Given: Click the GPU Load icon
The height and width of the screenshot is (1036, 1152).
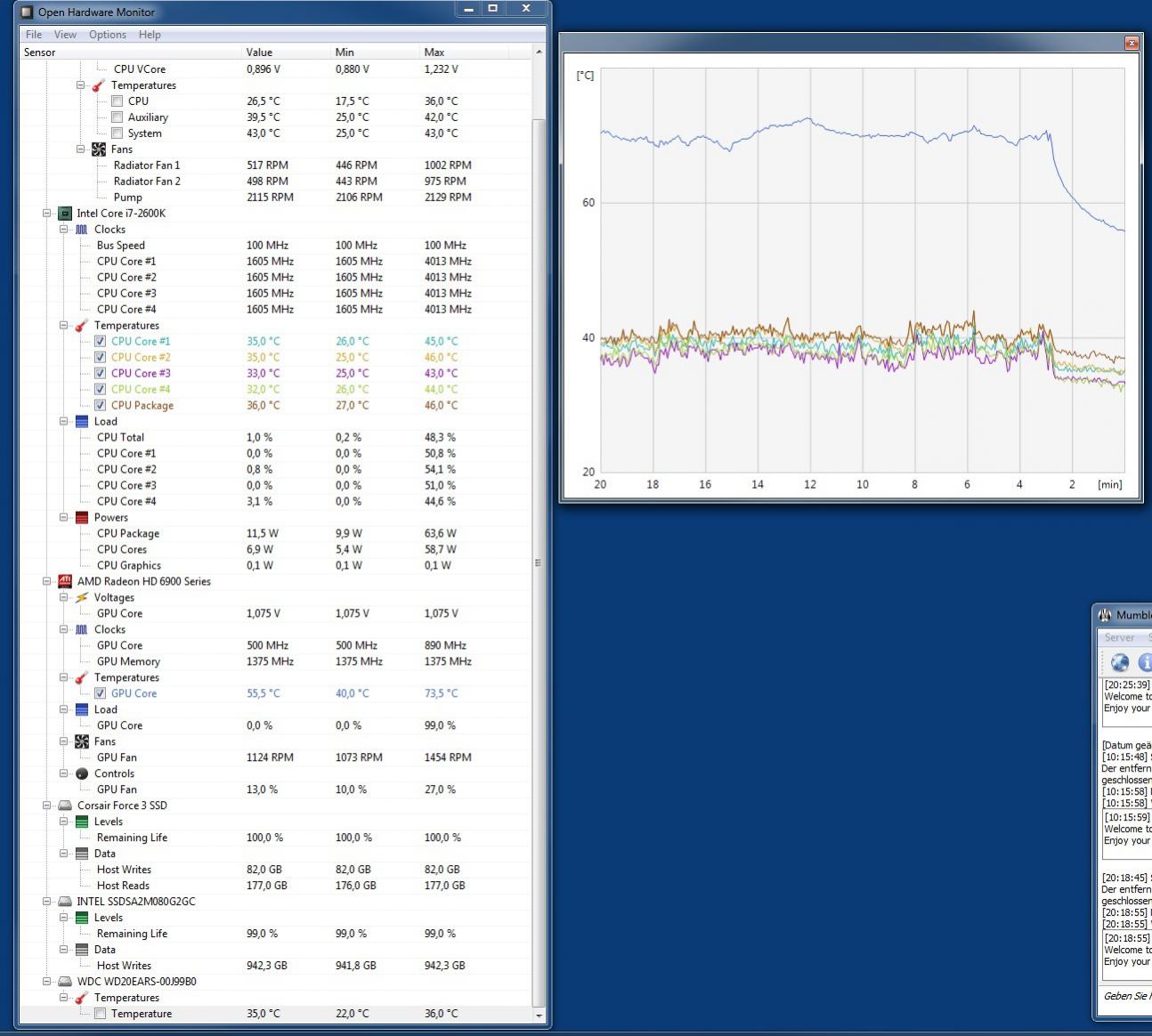Looking at the screenshot, I should pos(82,709).
